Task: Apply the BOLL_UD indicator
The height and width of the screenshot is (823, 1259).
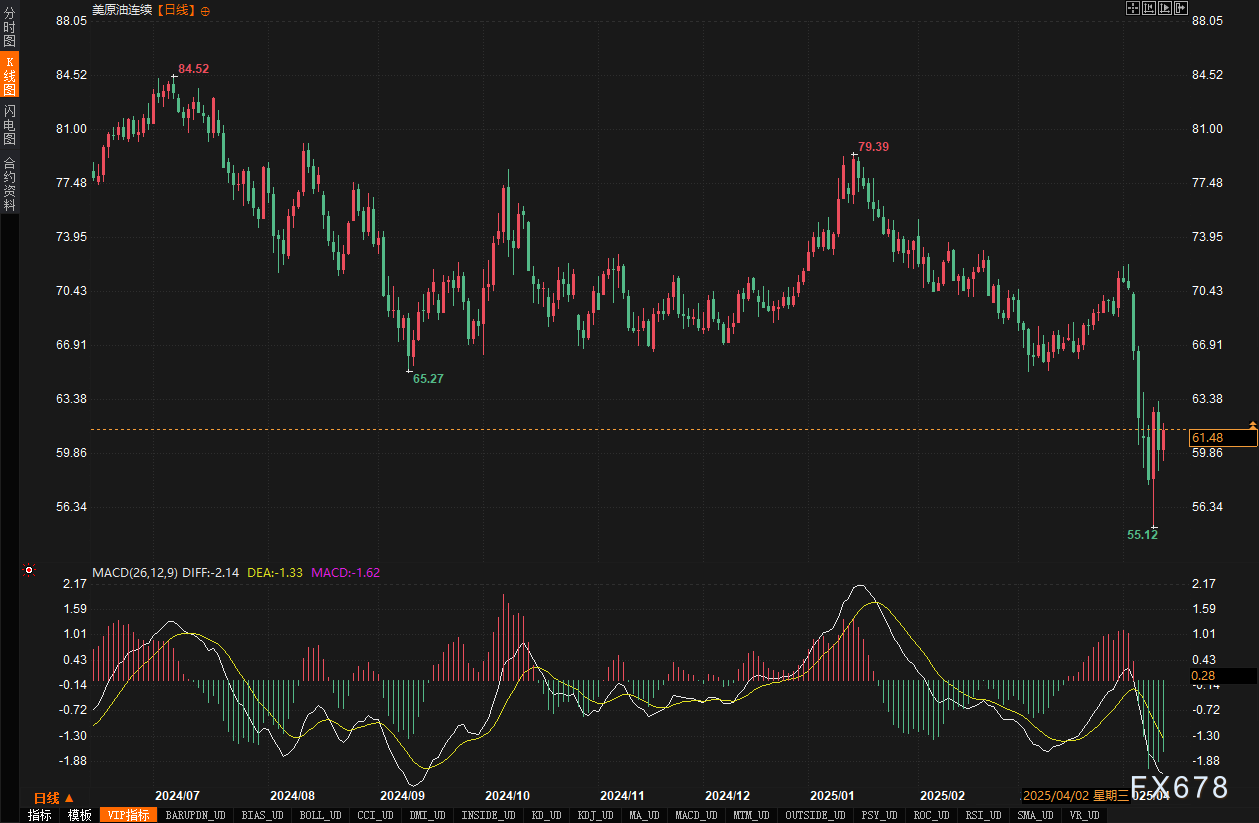Action: pyautogui.click(x=319, y=815)
